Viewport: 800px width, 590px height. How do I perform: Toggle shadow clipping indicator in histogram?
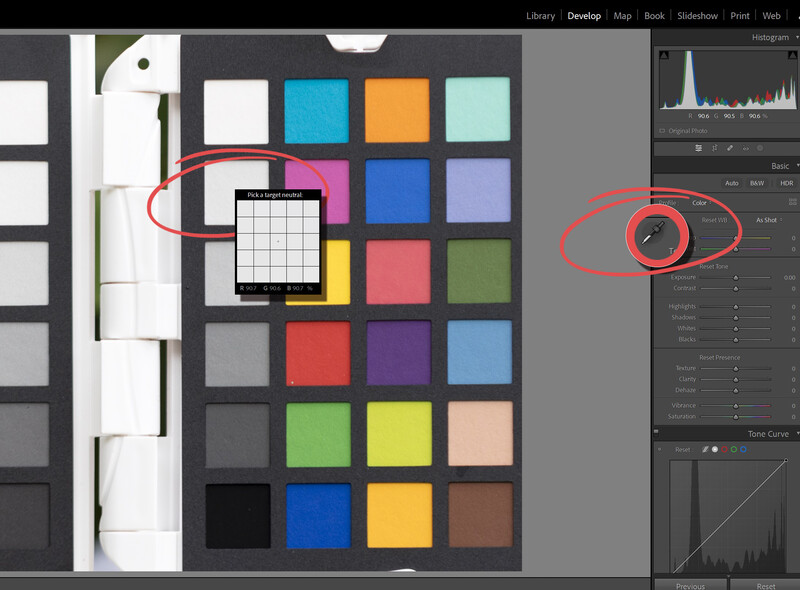point(664,55)
